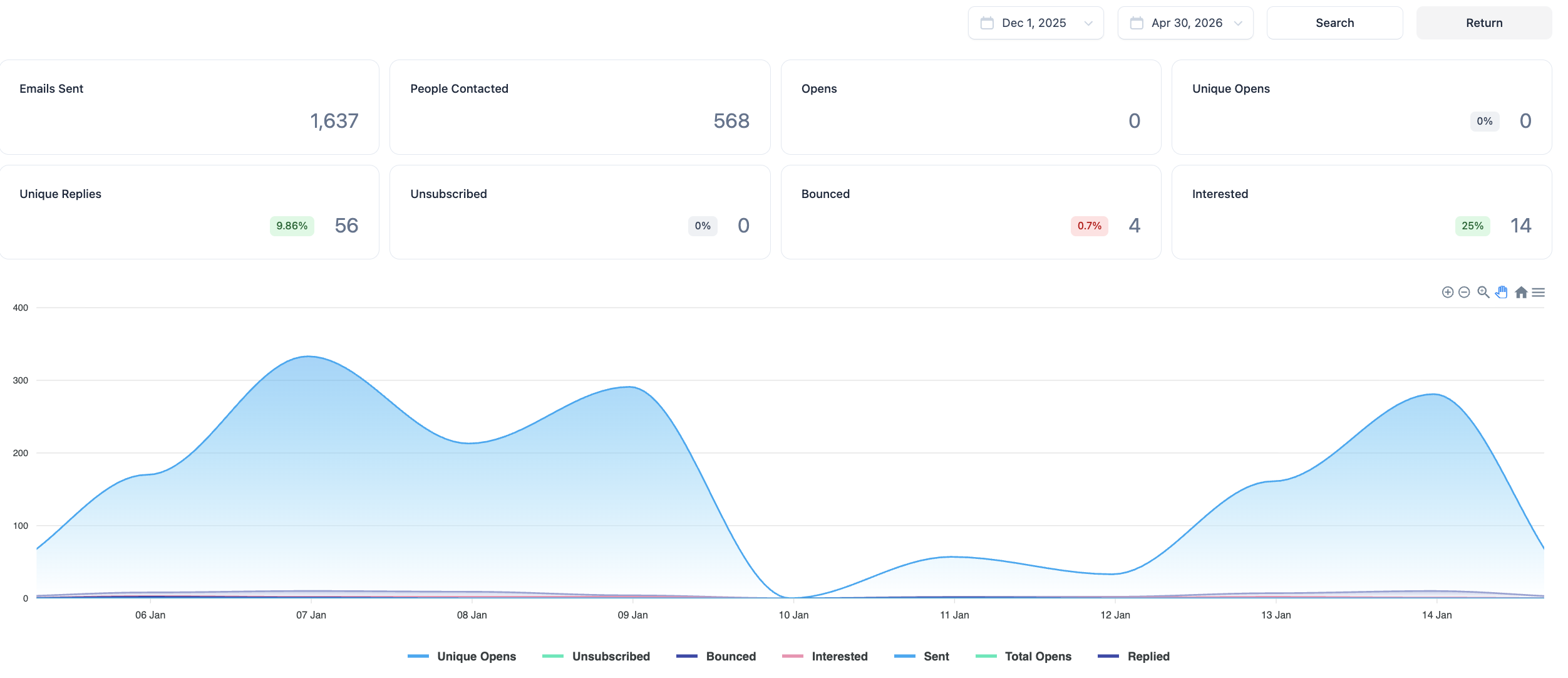Screen dimensions: 1568x678
Task: Click the 25% Interested badge
Action: [x=1472, y=226]
